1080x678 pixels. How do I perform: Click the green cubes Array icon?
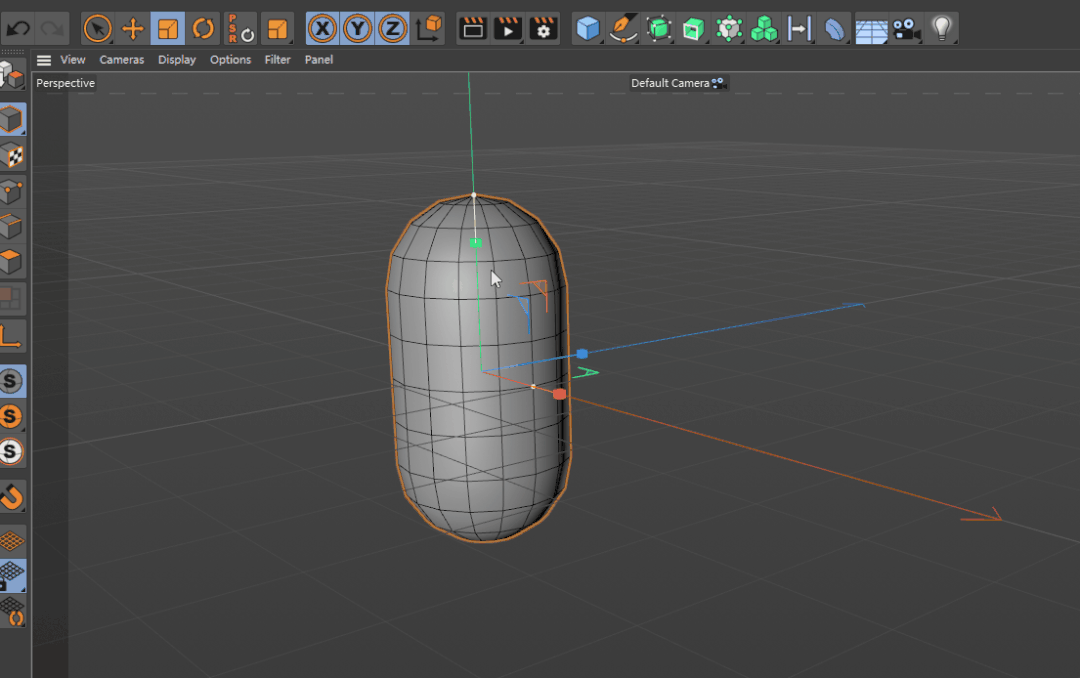click(x=764, y=29)
